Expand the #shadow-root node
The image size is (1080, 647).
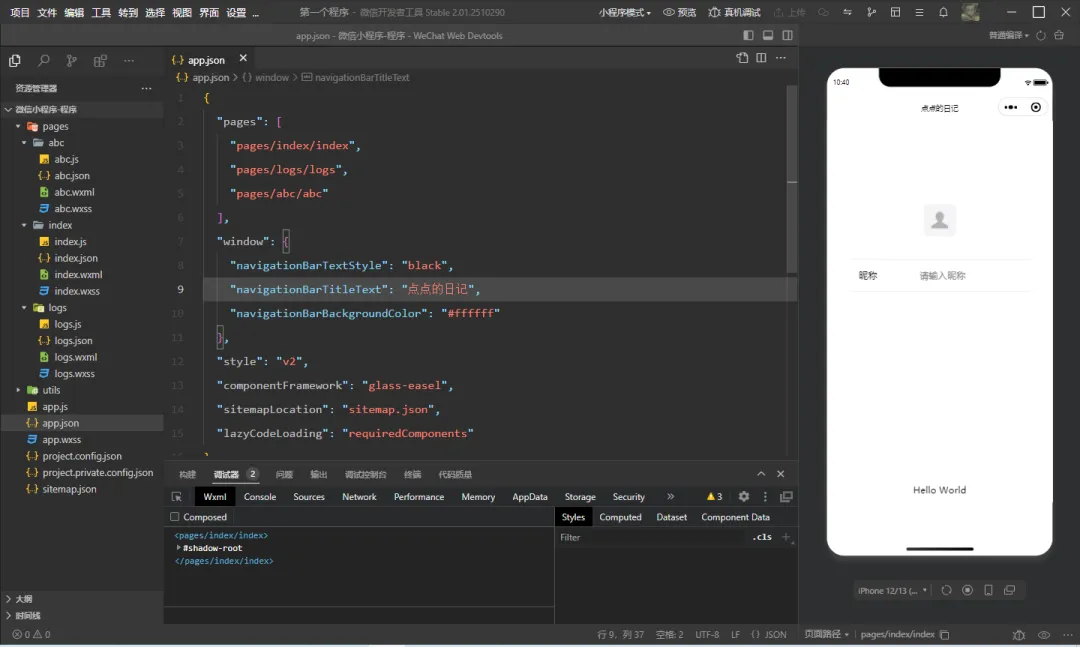[178, 548]
